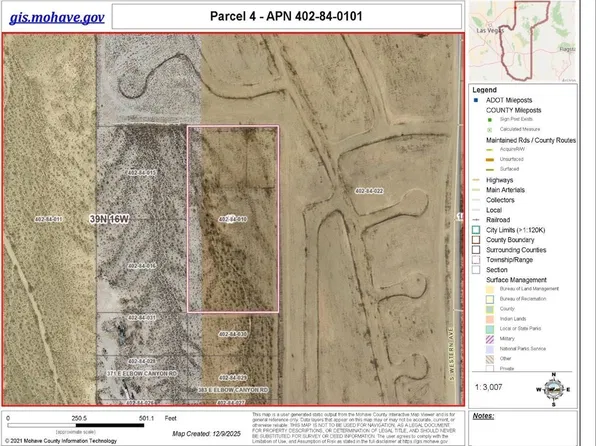Click parcel label 402-84-011
This screenshot has width=596, height=446.
(48, 219)
